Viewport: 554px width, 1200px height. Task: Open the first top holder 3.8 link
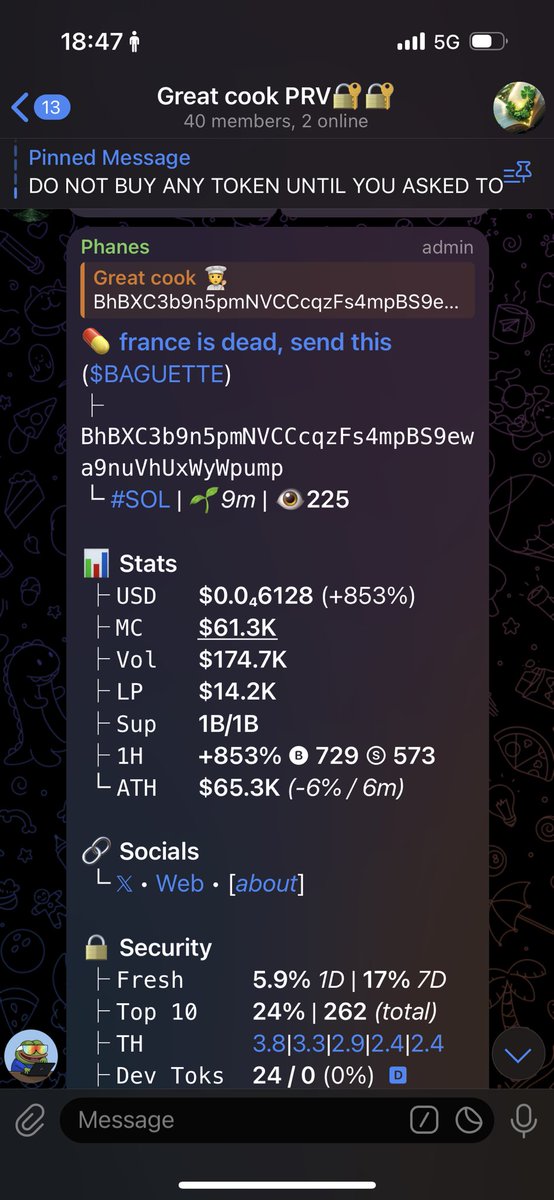269,1044
